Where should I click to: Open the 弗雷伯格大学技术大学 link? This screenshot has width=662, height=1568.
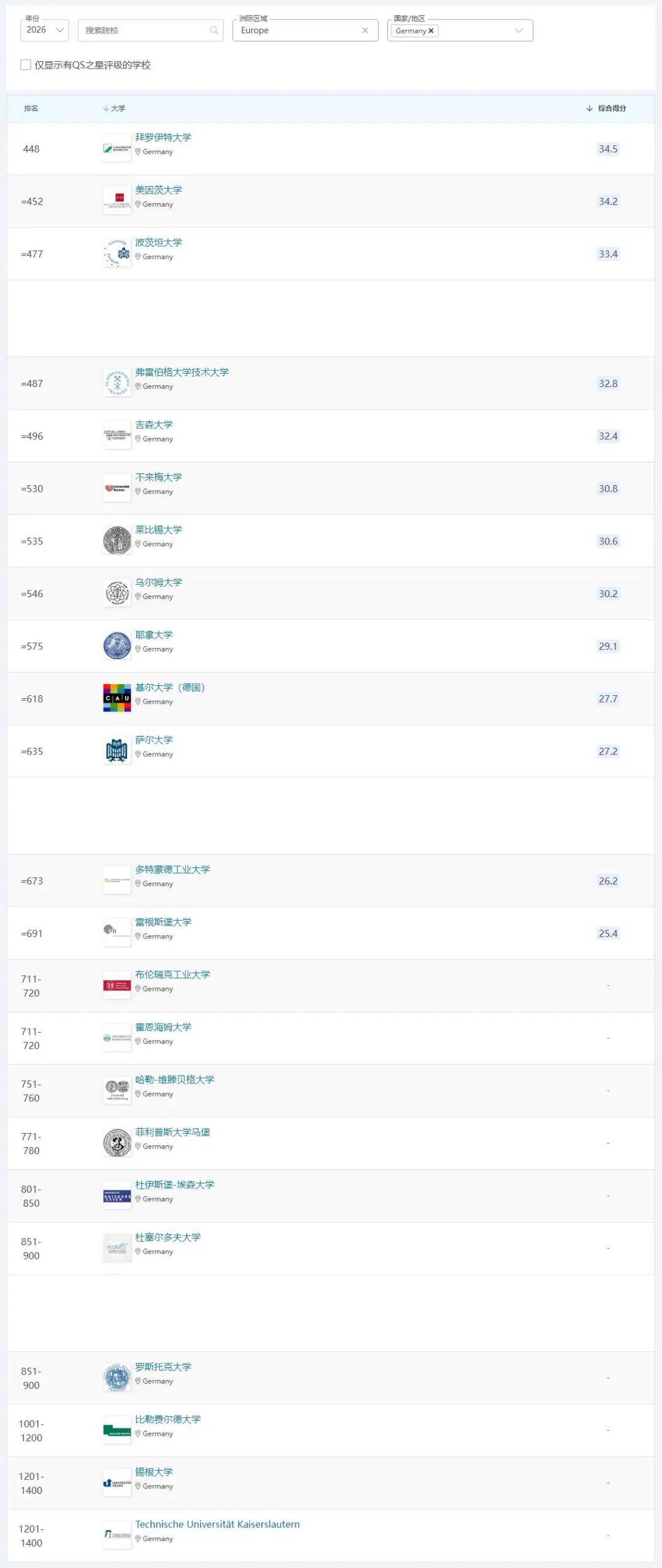point(181,372)
